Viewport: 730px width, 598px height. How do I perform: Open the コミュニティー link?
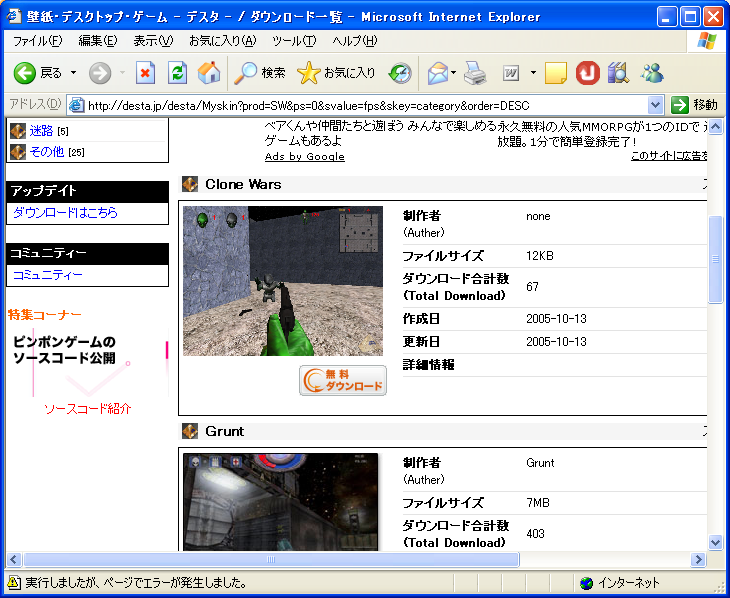47,275
